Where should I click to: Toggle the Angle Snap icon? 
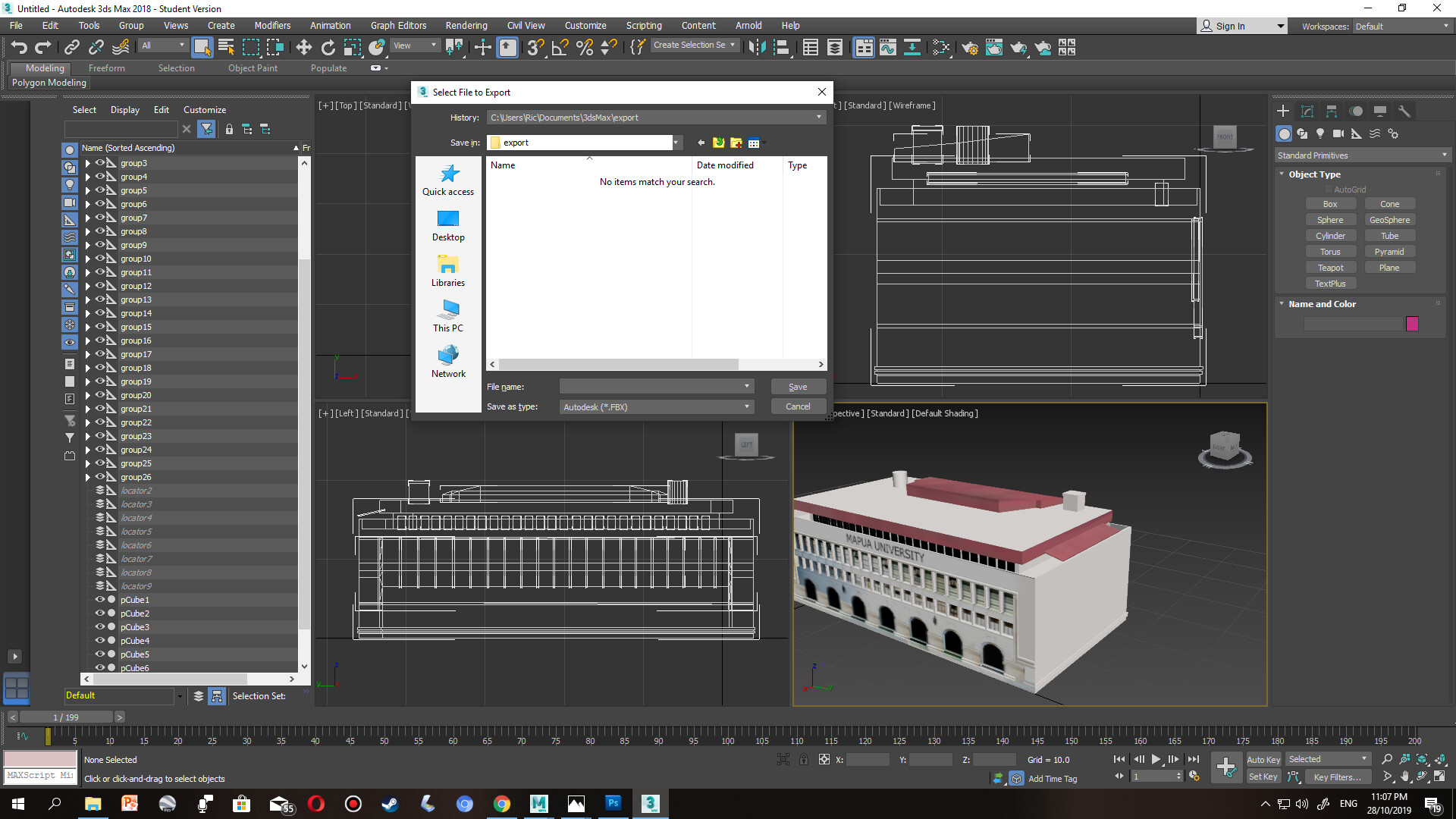tap(560, 48)
